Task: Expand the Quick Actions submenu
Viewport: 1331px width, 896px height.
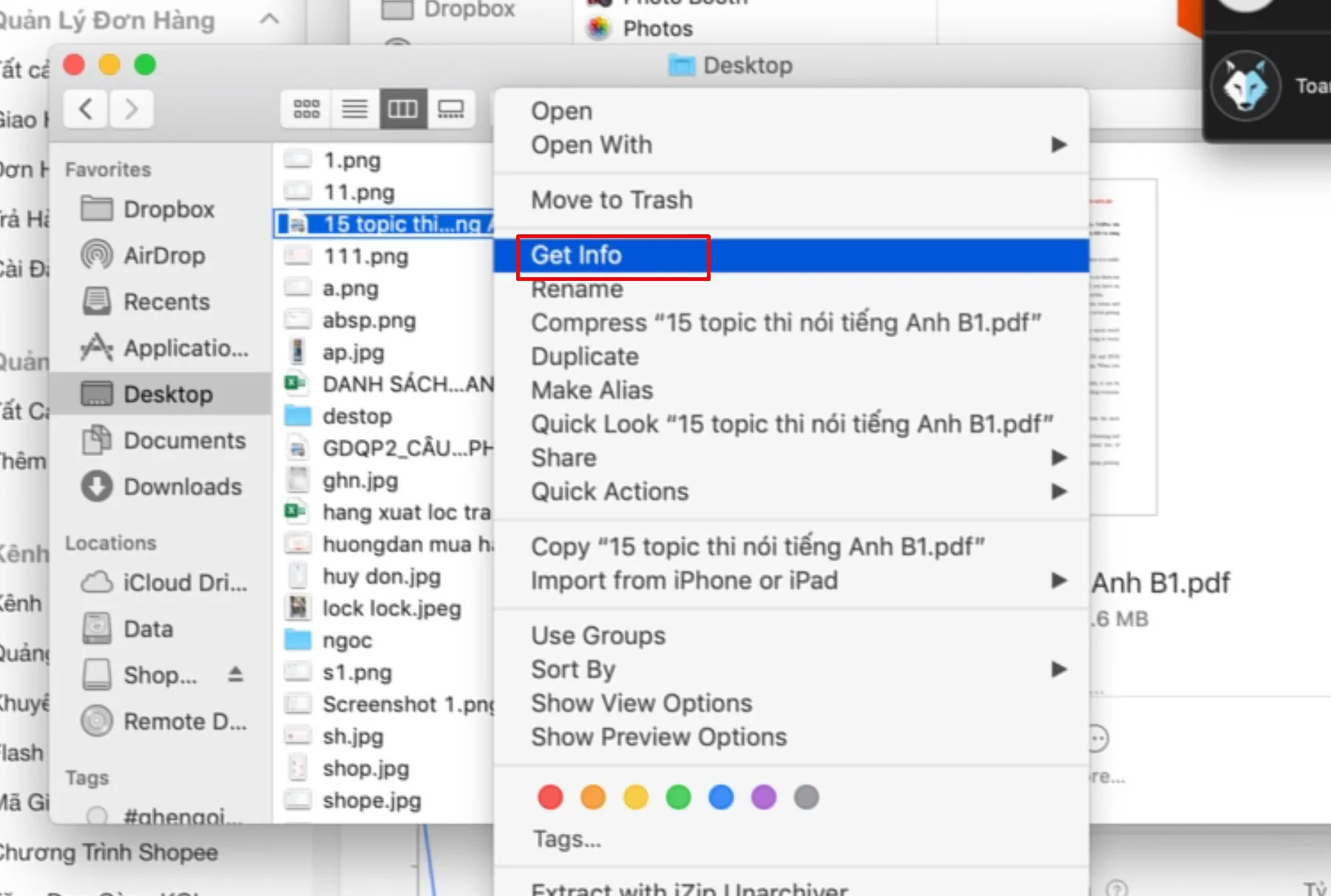Action: point(791,492)
